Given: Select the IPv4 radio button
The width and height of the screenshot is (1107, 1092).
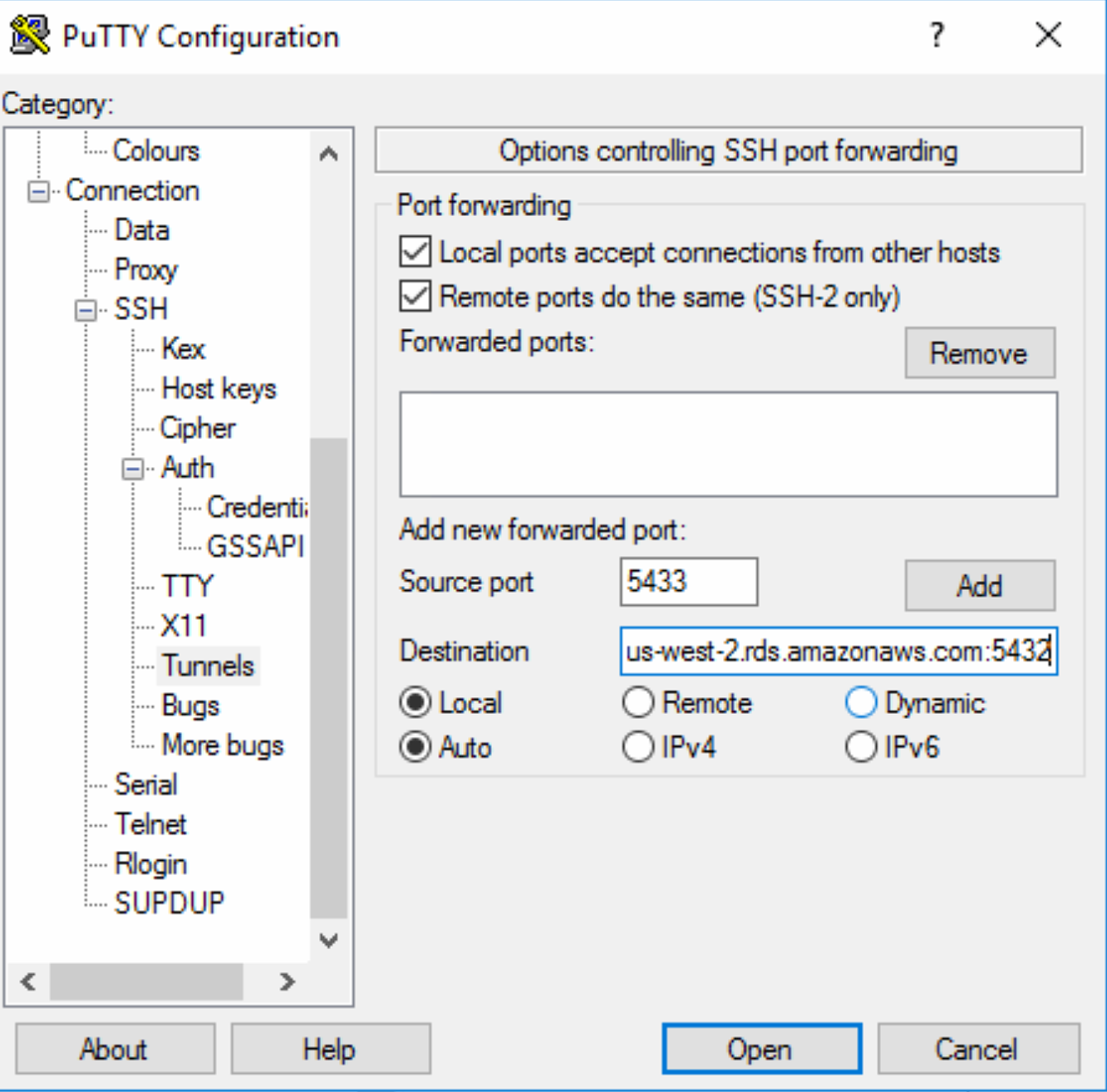Looking at the screenshot, I should [x=637, y=746].
